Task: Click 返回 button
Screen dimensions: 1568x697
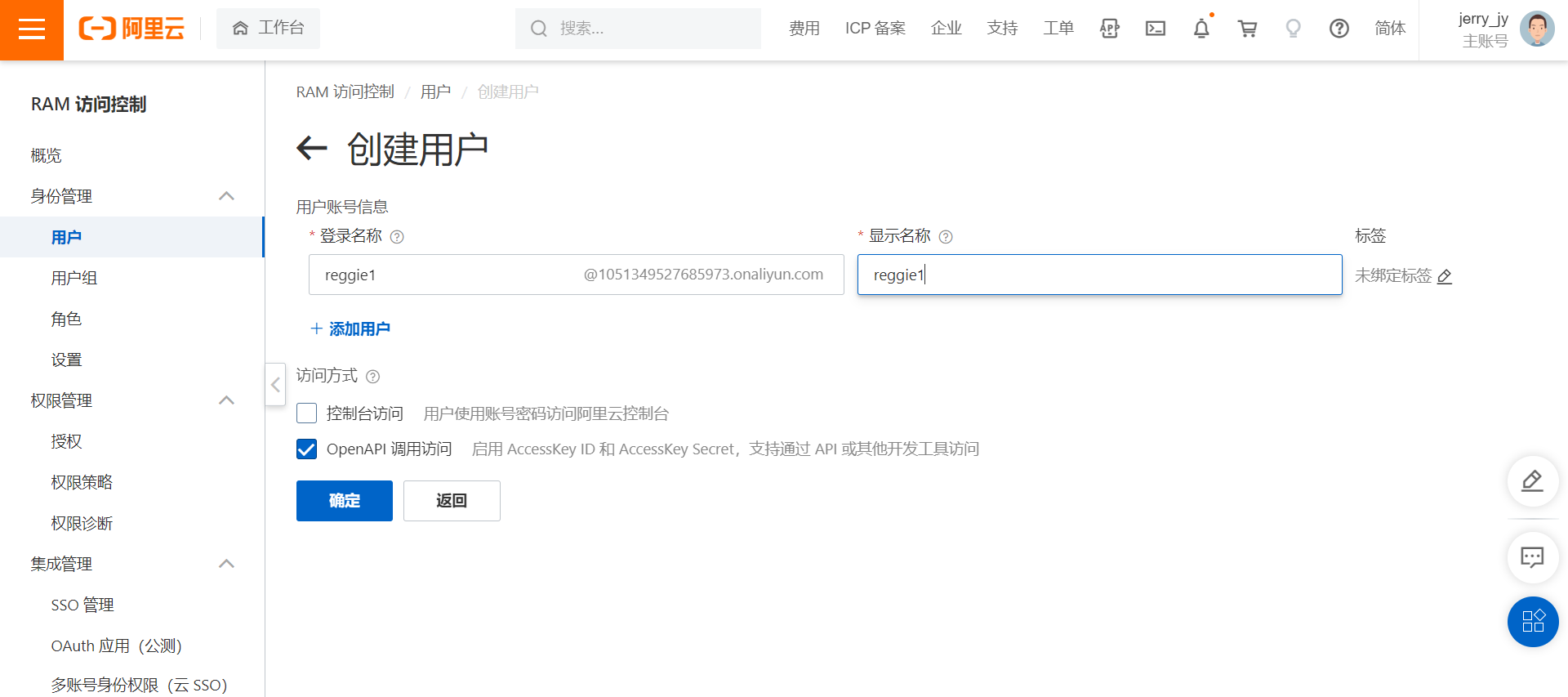Action: [x=452, y=501]
